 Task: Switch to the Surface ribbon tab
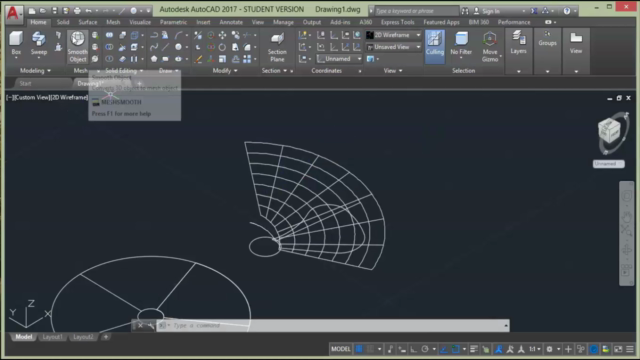click(88, 22)
